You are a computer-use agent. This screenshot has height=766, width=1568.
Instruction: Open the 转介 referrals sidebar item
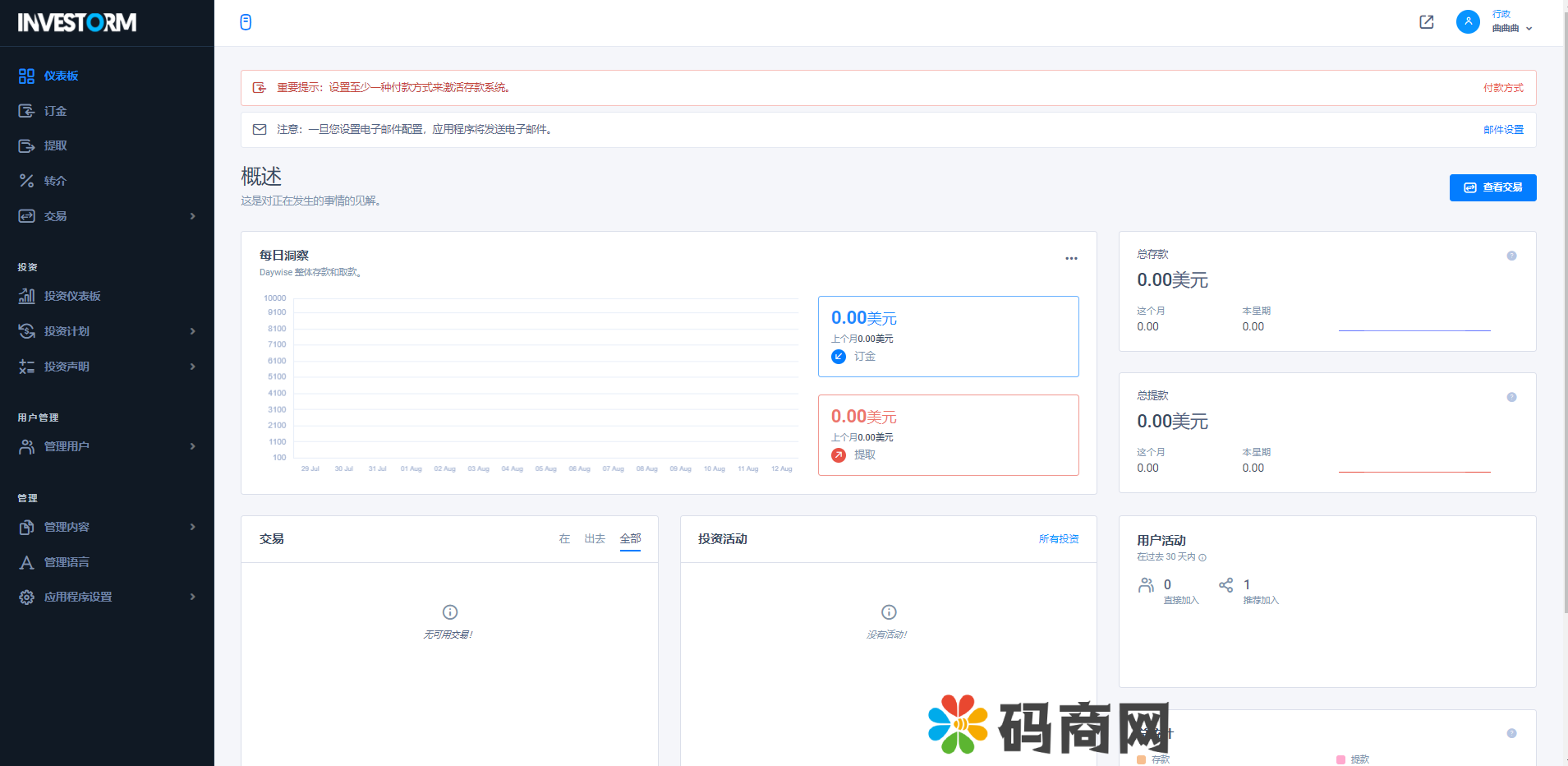click(55, 181)
